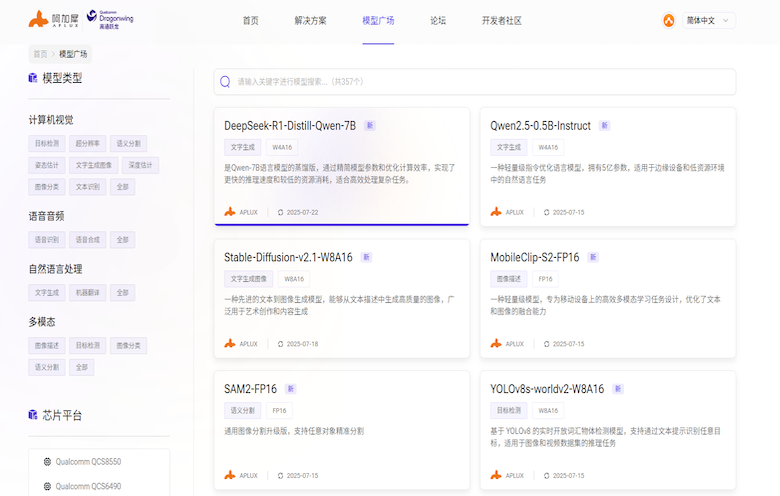Click the cube icon beside 芯片平台
Image resolution: width=780 pixels, height=496 pixels.
33,414
